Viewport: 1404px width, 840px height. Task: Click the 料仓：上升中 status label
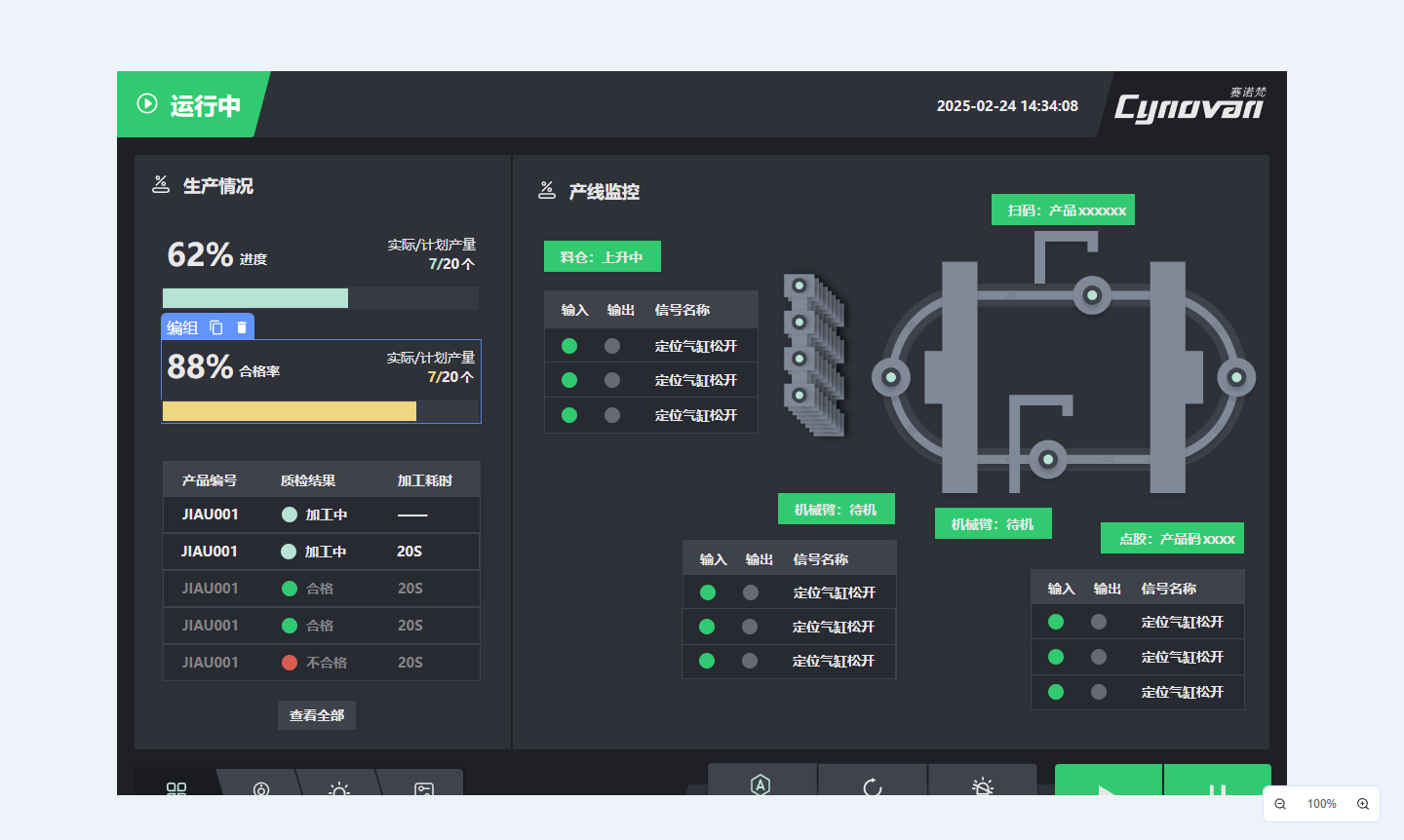click(x=602, y=257)
